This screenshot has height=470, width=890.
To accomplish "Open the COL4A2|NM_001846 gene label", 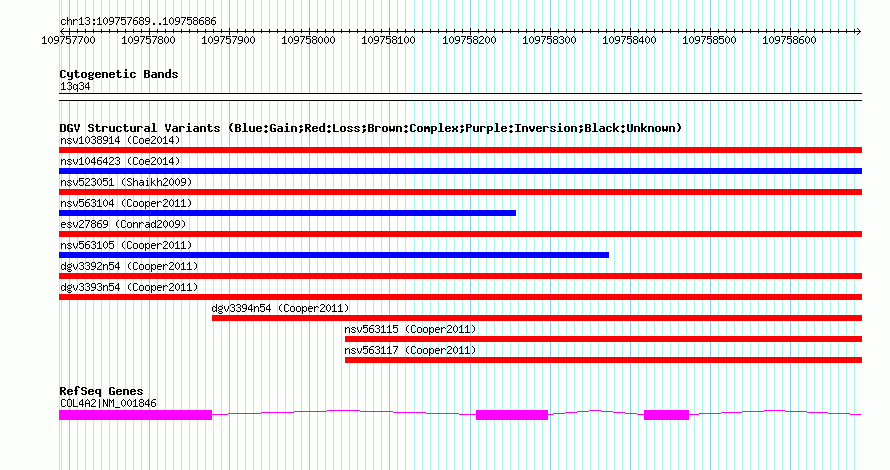I will [108, 404].
